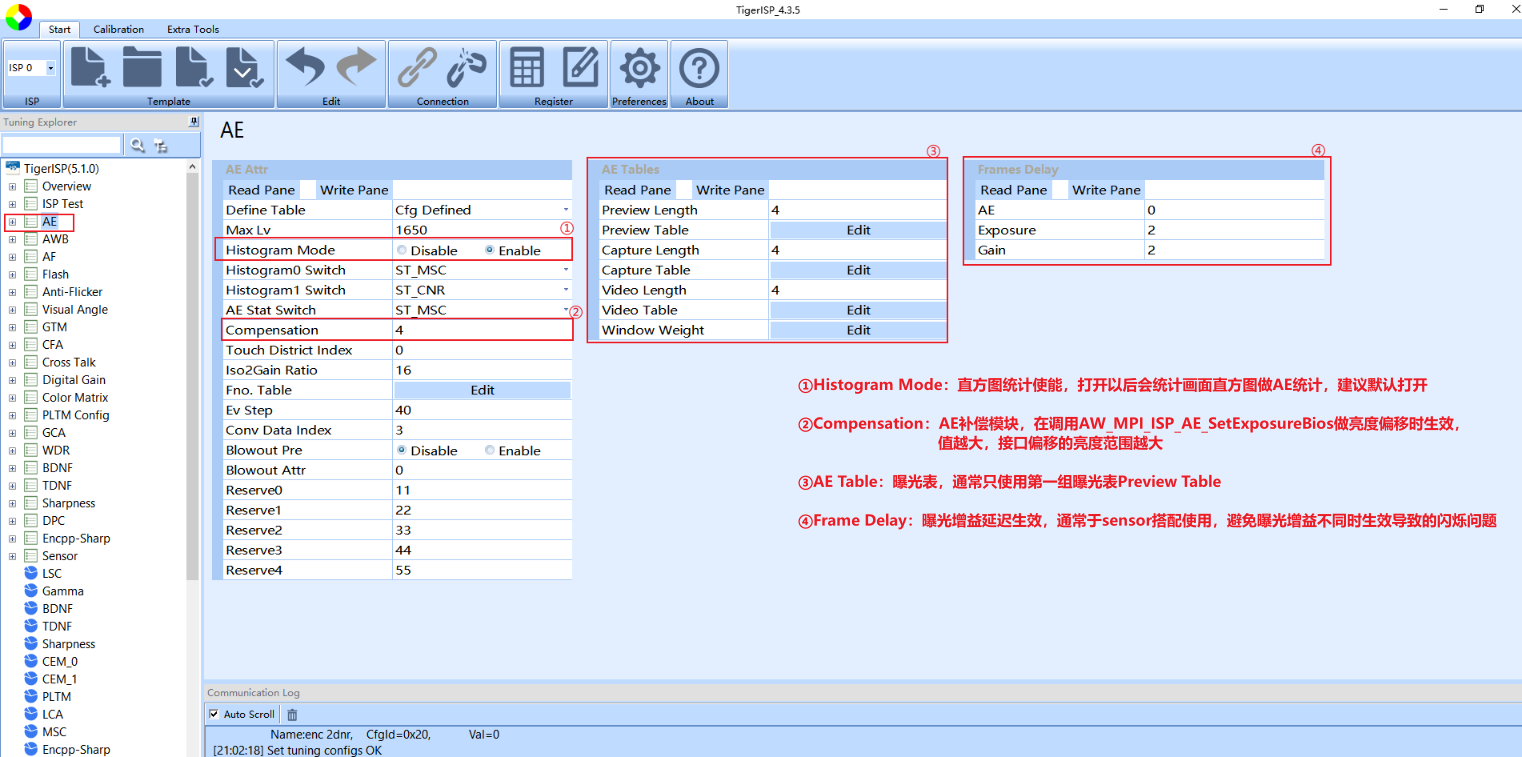The width and height of the screenshot is (1522, 757).
Task: Click Edit for Fno. Table
Action: pos(482,390)
